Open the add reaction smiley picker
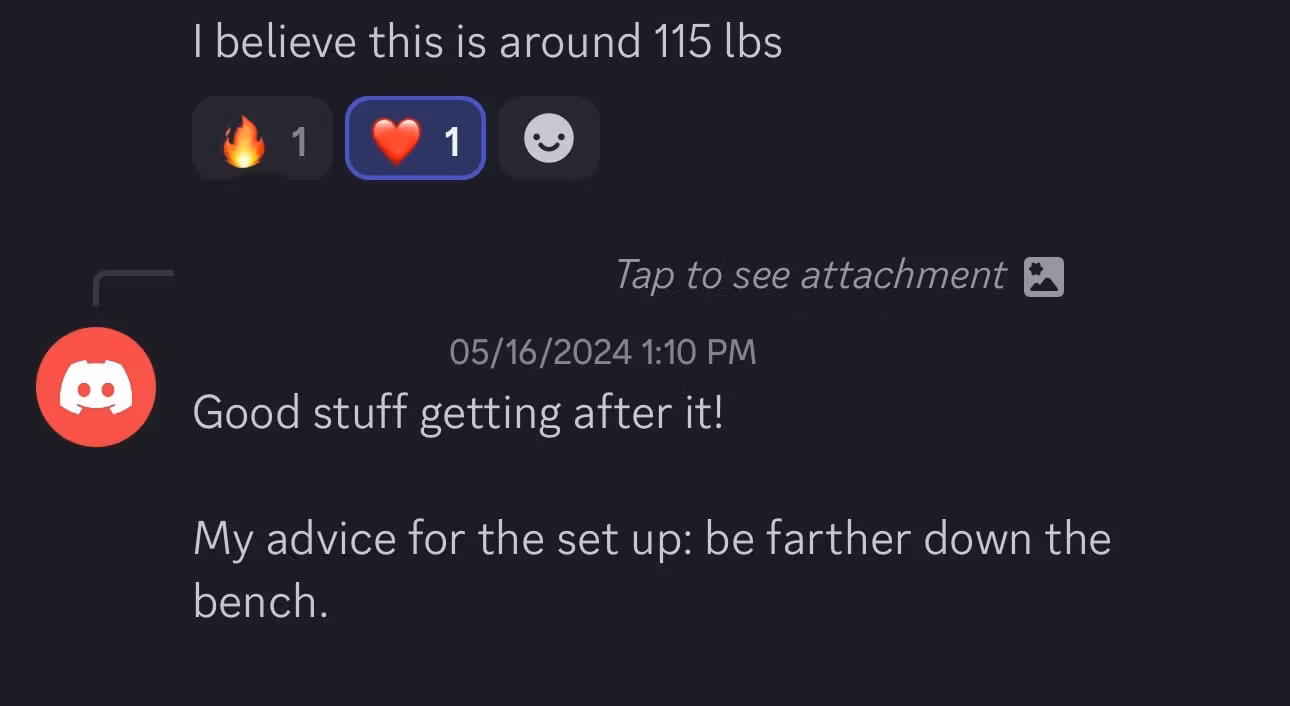Viewport: 1290px width, 706px height. point(549,139)
